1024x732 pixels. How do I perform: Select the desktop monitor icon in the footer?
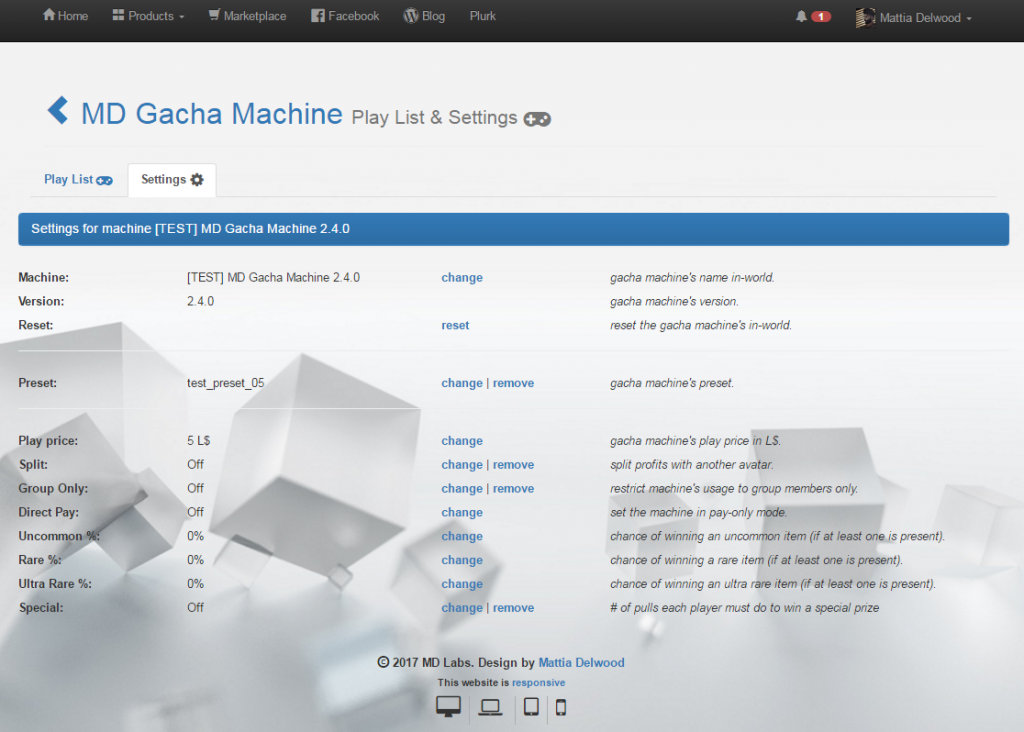tap(447, 706)
